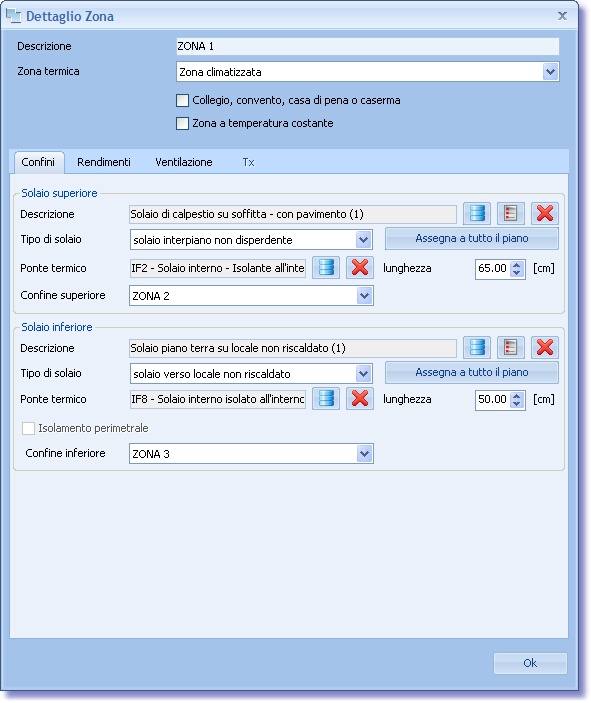This screenshot has width=591, height=703.
Task: Click the 50.00 lunghezza input field
Action: [x=493, y=399]
